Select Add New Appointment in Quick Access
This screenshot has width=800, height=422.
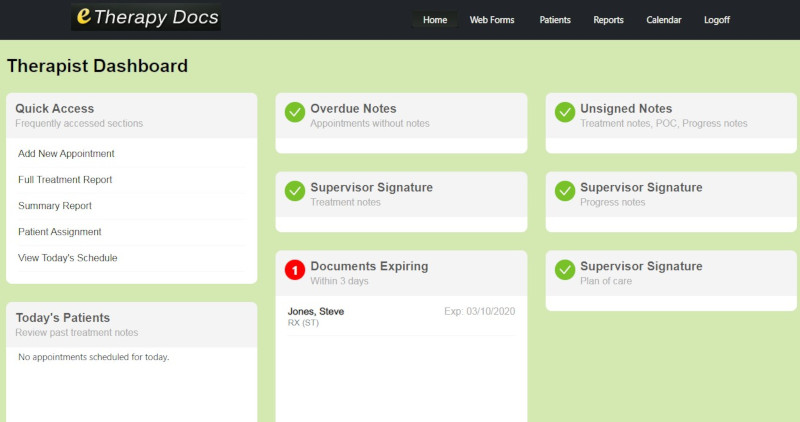pos(66,154)
